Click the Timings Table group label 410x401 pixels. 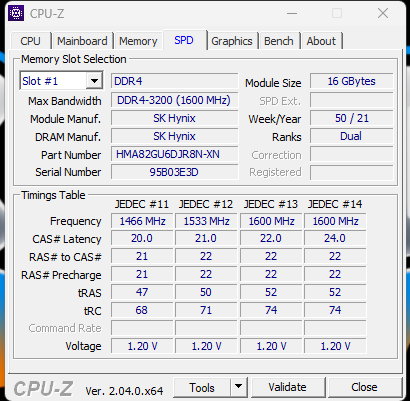[53, 195]
